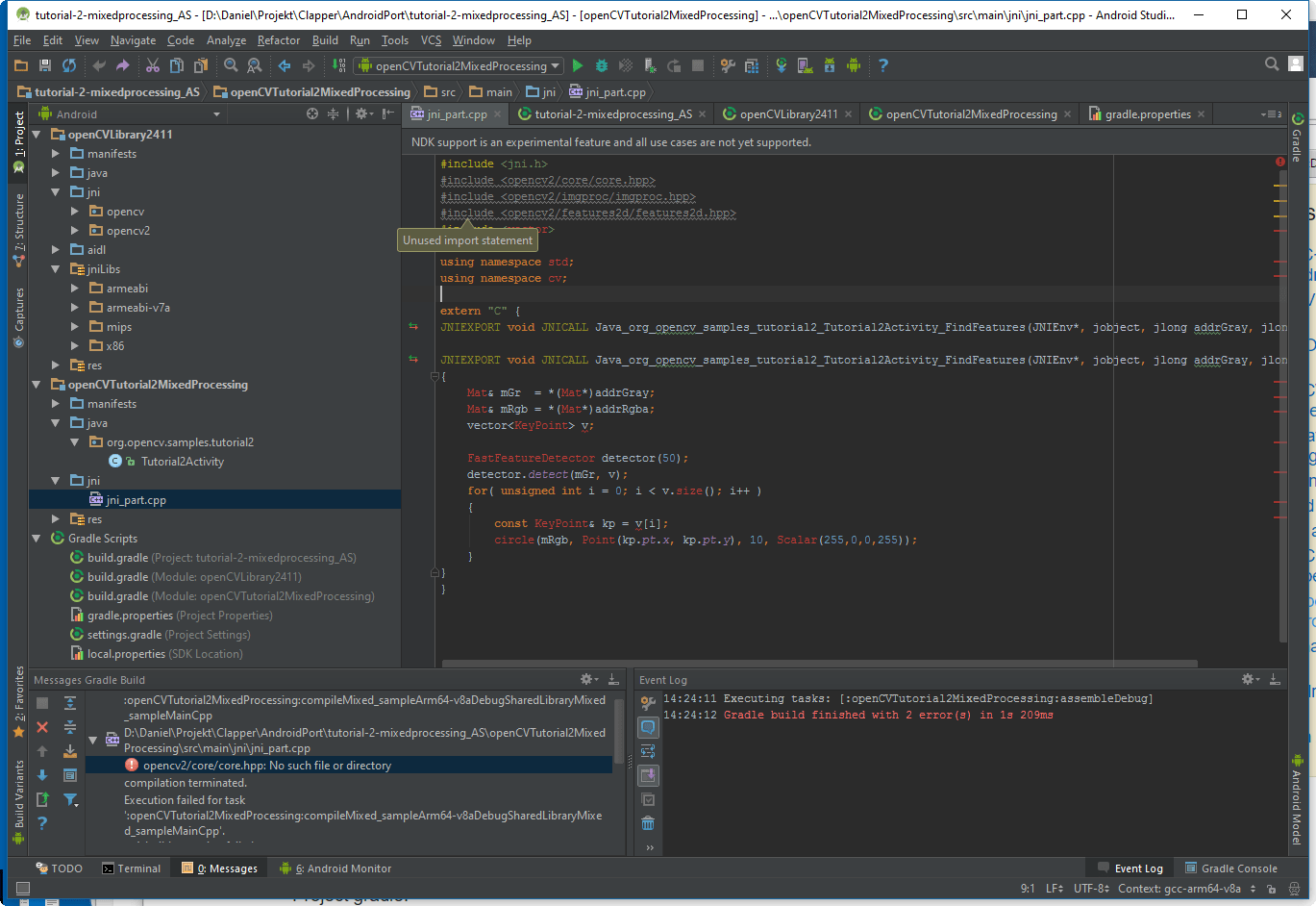Toggle mark-all-as-read checkbox icon in Event Log
This screenshot has width=1316, height=906.
pyautogui.click(x=648, y=799)
